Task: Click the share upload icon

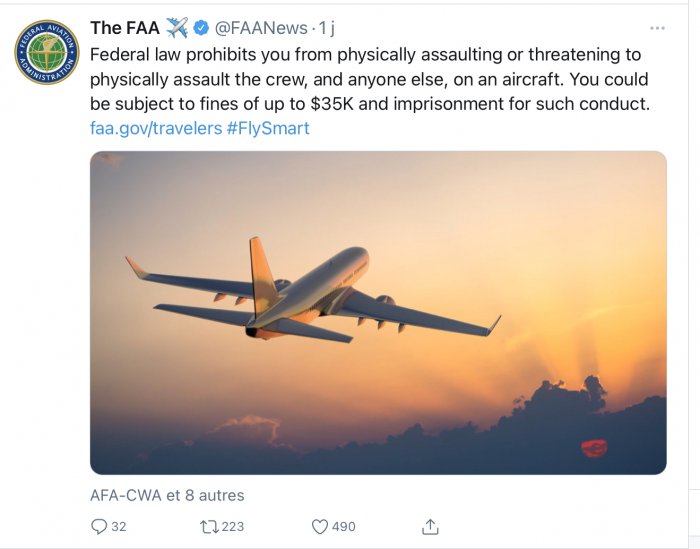Action: coord(430,526)
